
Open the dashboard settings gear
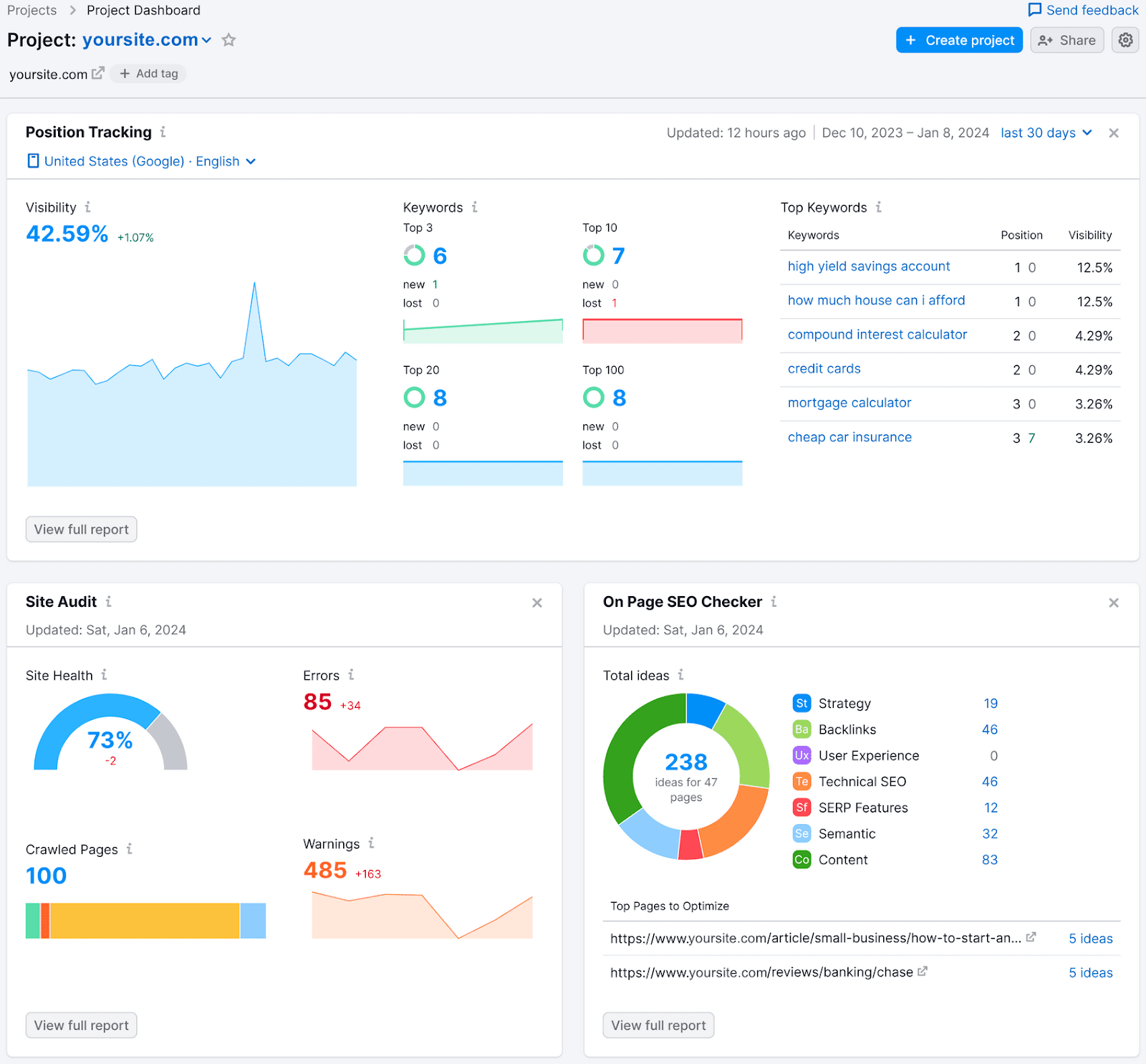click(1125, 40)
